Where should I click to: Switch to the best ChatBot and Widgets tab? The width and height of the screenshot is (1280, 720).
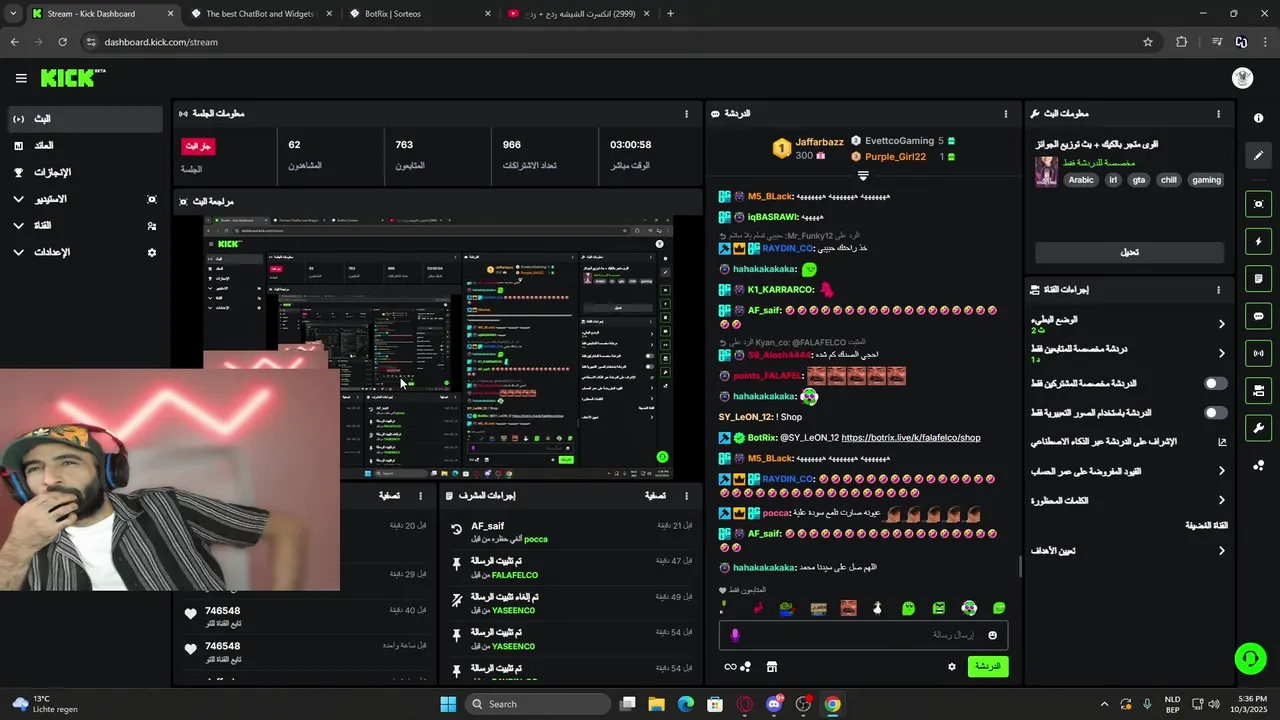click(260, 14)
